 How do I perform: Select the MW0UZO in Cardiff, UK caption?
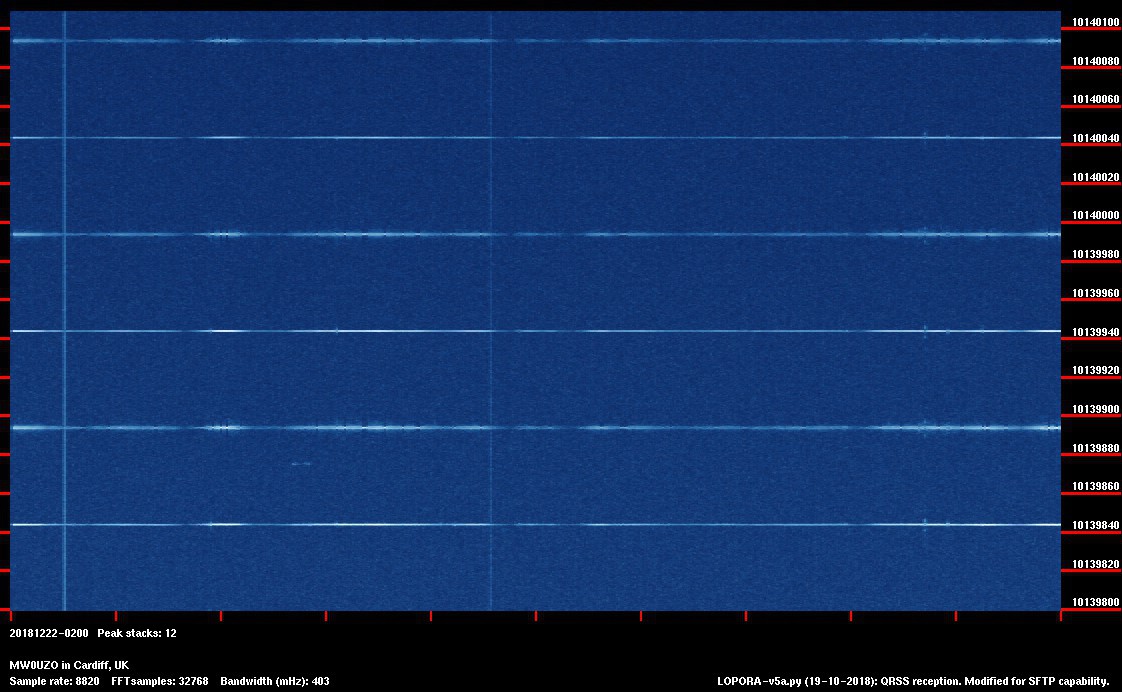pos(68,665)
